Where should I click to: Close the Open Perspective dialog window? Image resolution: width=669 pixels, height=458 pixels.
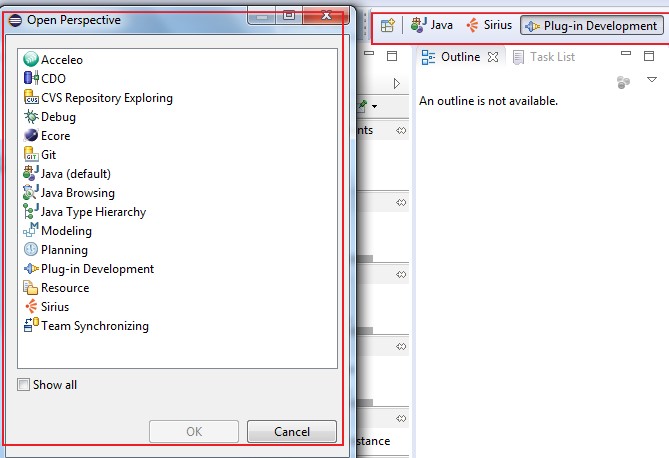pyautogui.click(x=326, y=15)
